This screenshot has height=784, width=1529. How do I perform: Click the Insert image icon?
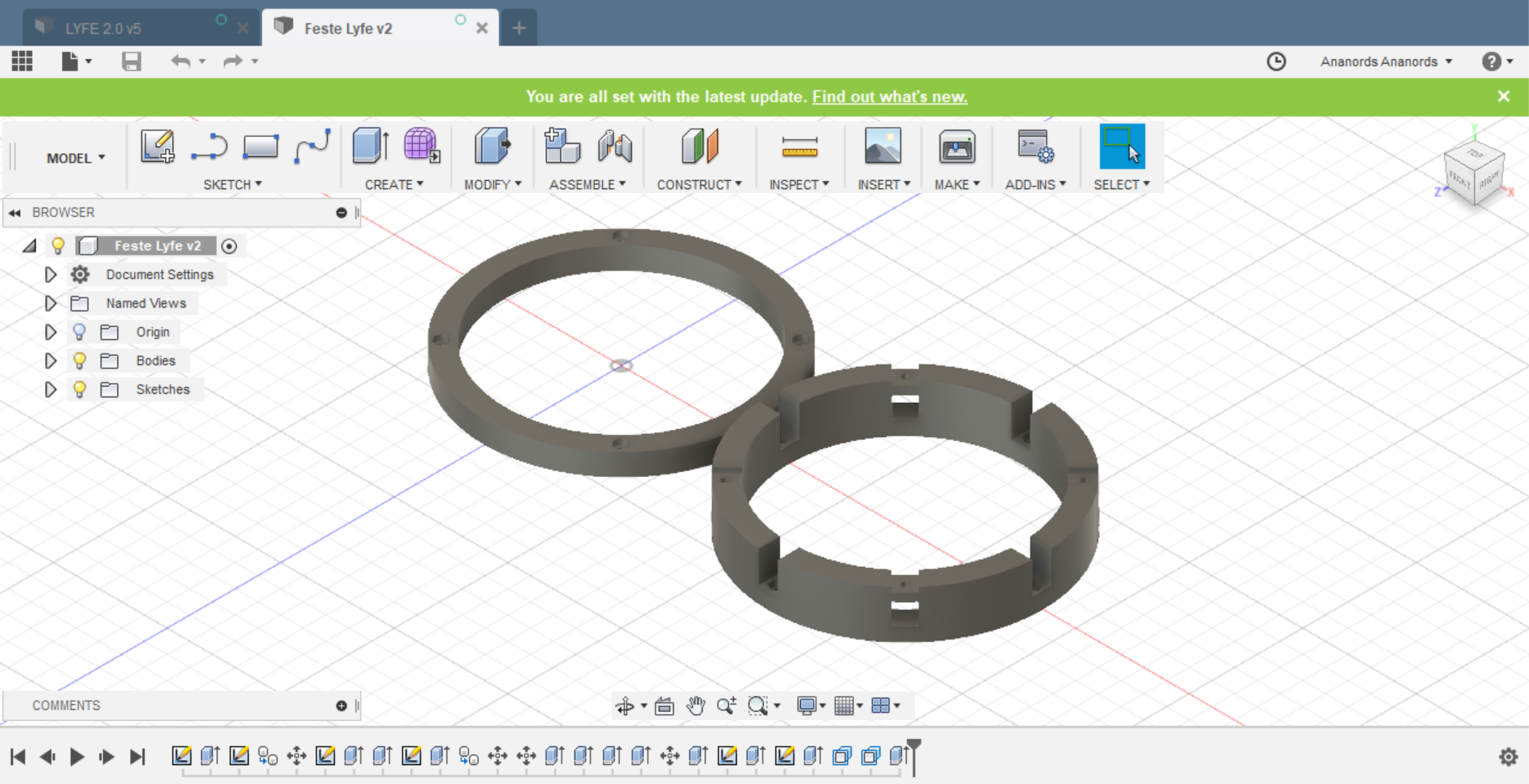coord(883,147)
